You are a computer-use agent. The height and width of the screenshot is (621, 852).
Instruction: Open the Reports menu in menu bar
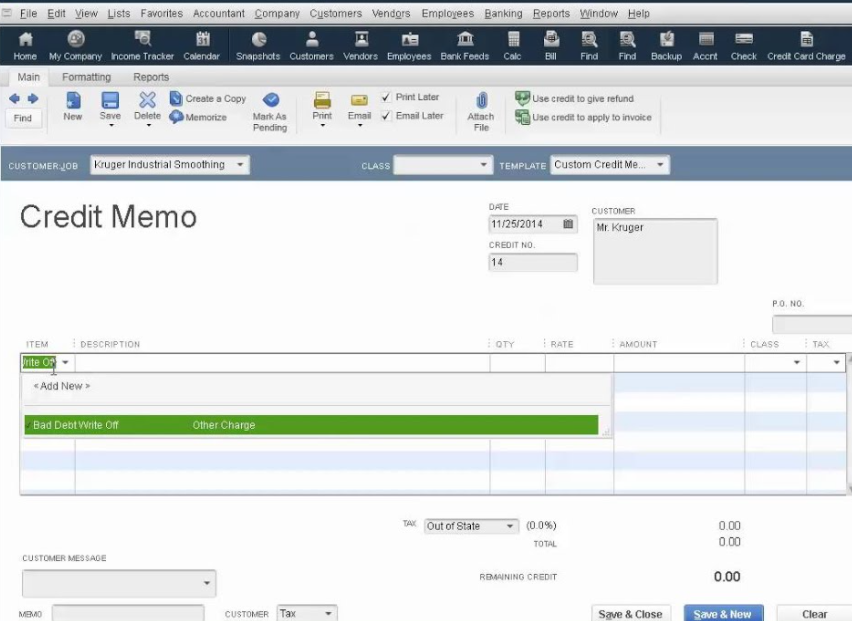551,13
